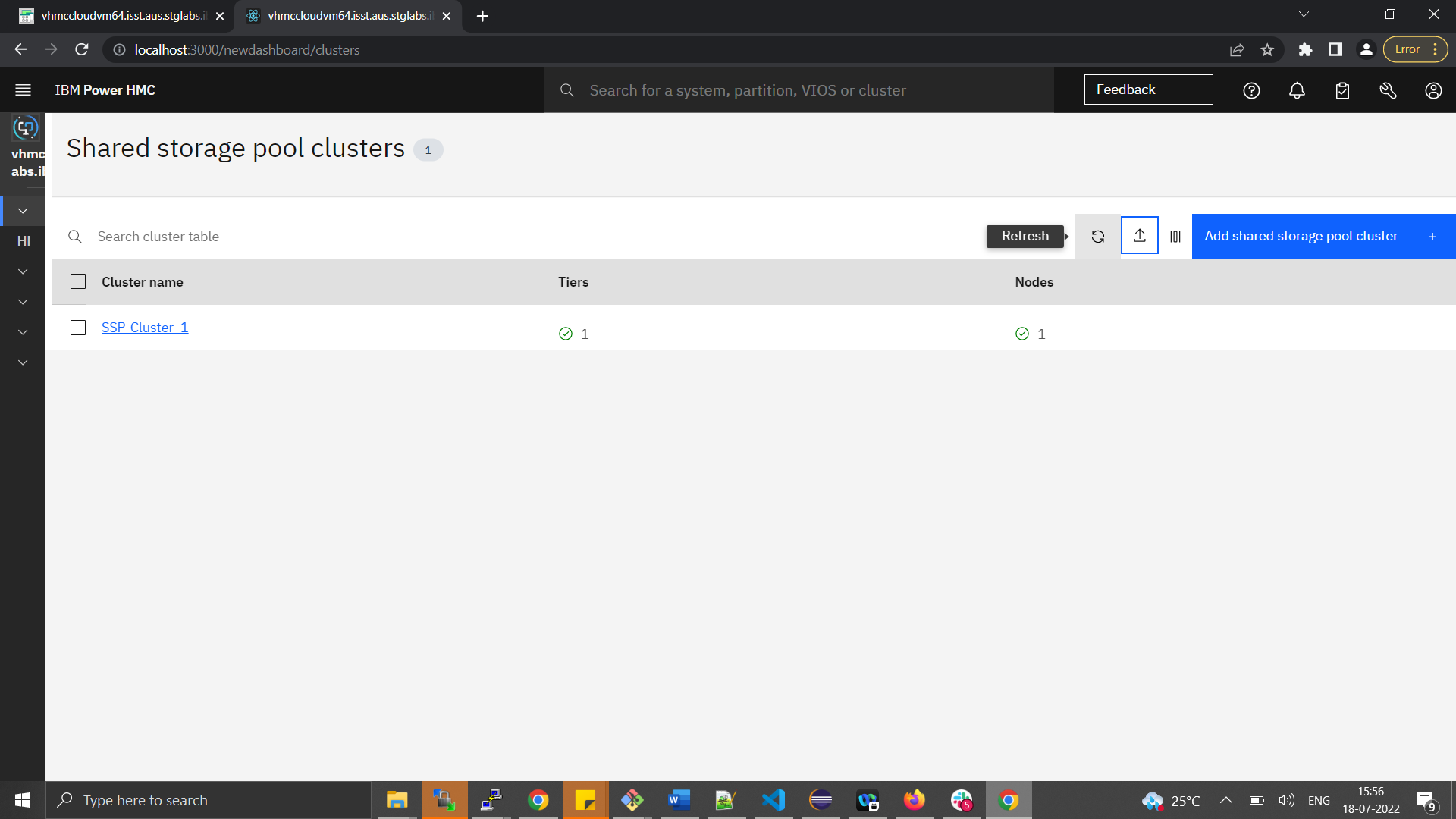This screenshot has width=1456, height=819.
Task: Bookmark this page with the star icon
Action: (x=1267, y=49)
